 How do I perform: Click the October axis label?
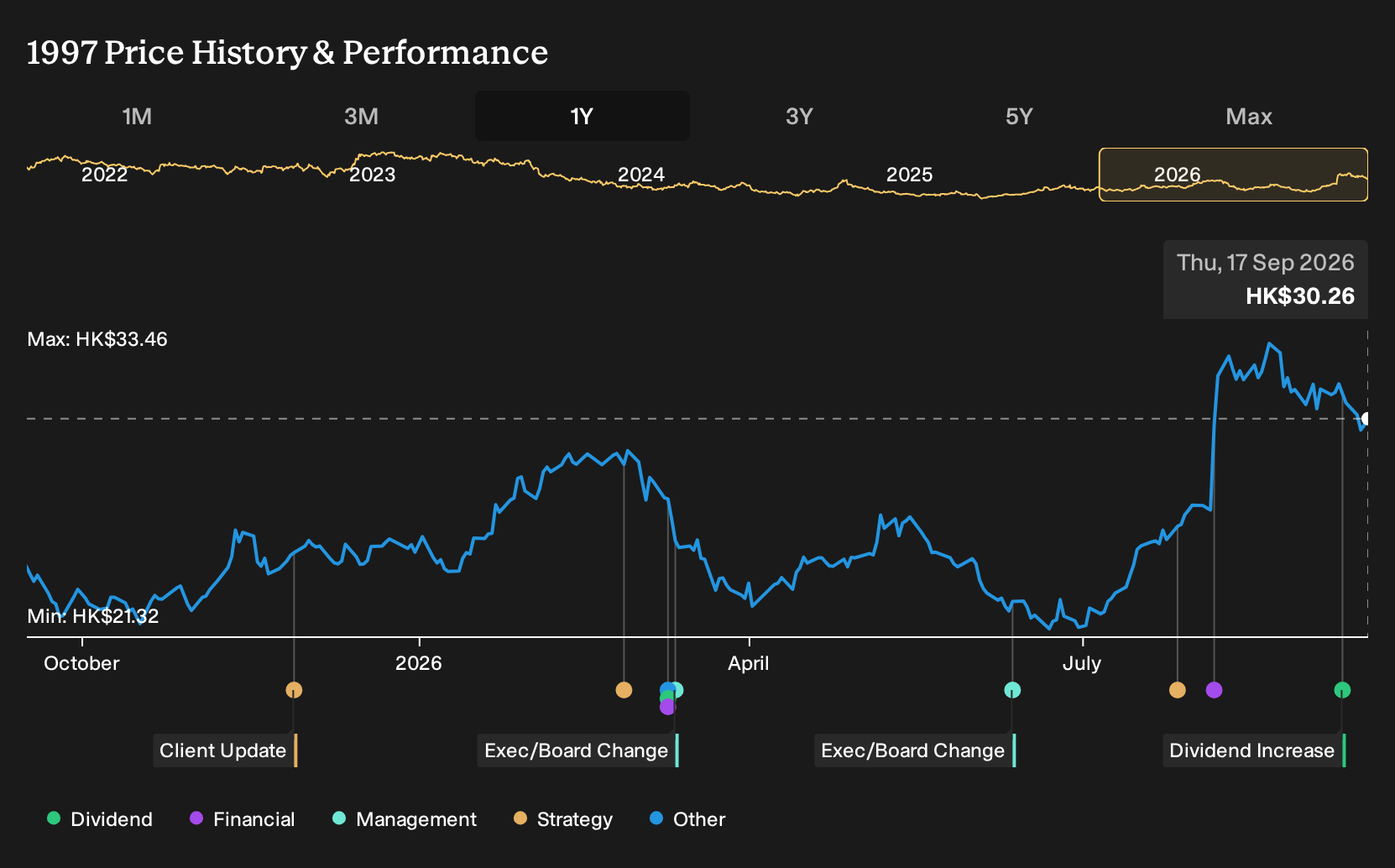click(x=81, y=663)
